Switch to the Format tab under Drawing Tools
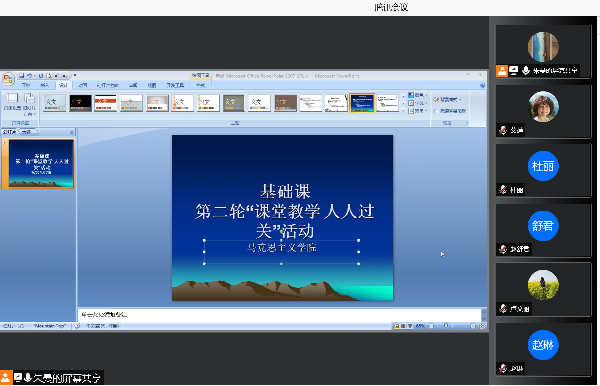 [201, 85]
